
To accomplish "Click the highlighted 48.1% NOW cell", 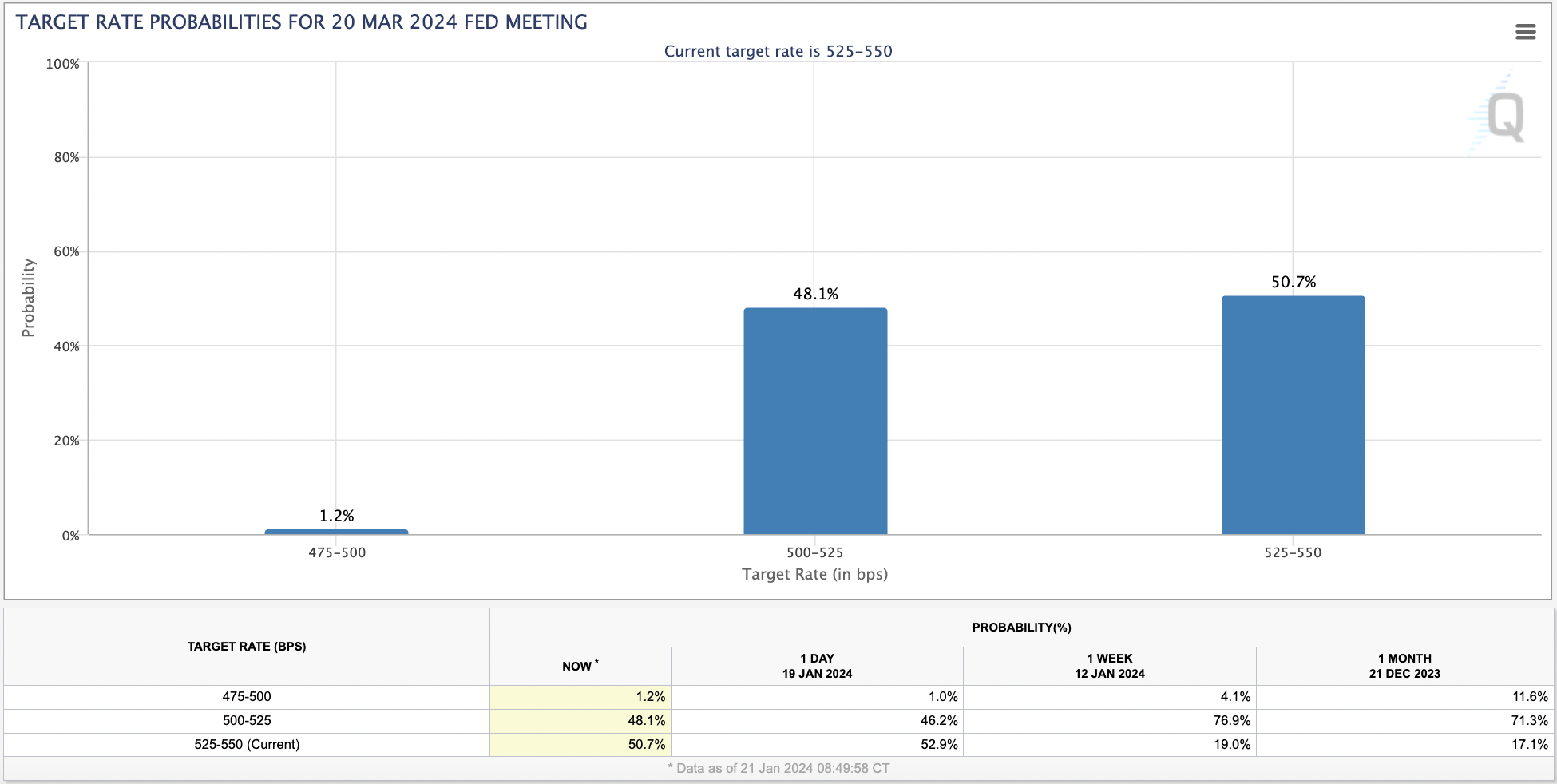I will pos(580,720).
